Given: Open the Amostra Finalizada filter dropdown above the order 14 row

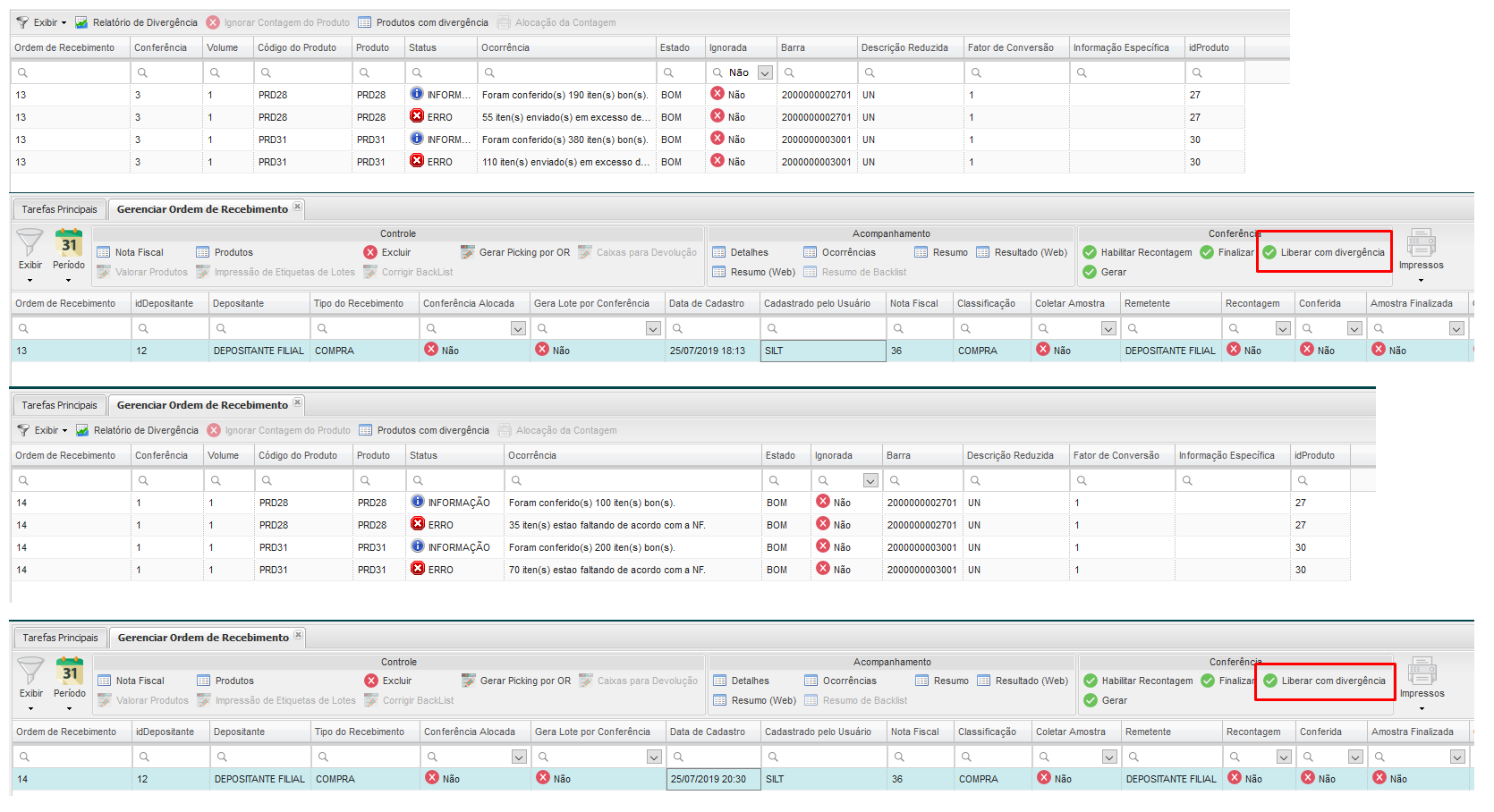Looking at the screenshot, I should (1457, 757).
